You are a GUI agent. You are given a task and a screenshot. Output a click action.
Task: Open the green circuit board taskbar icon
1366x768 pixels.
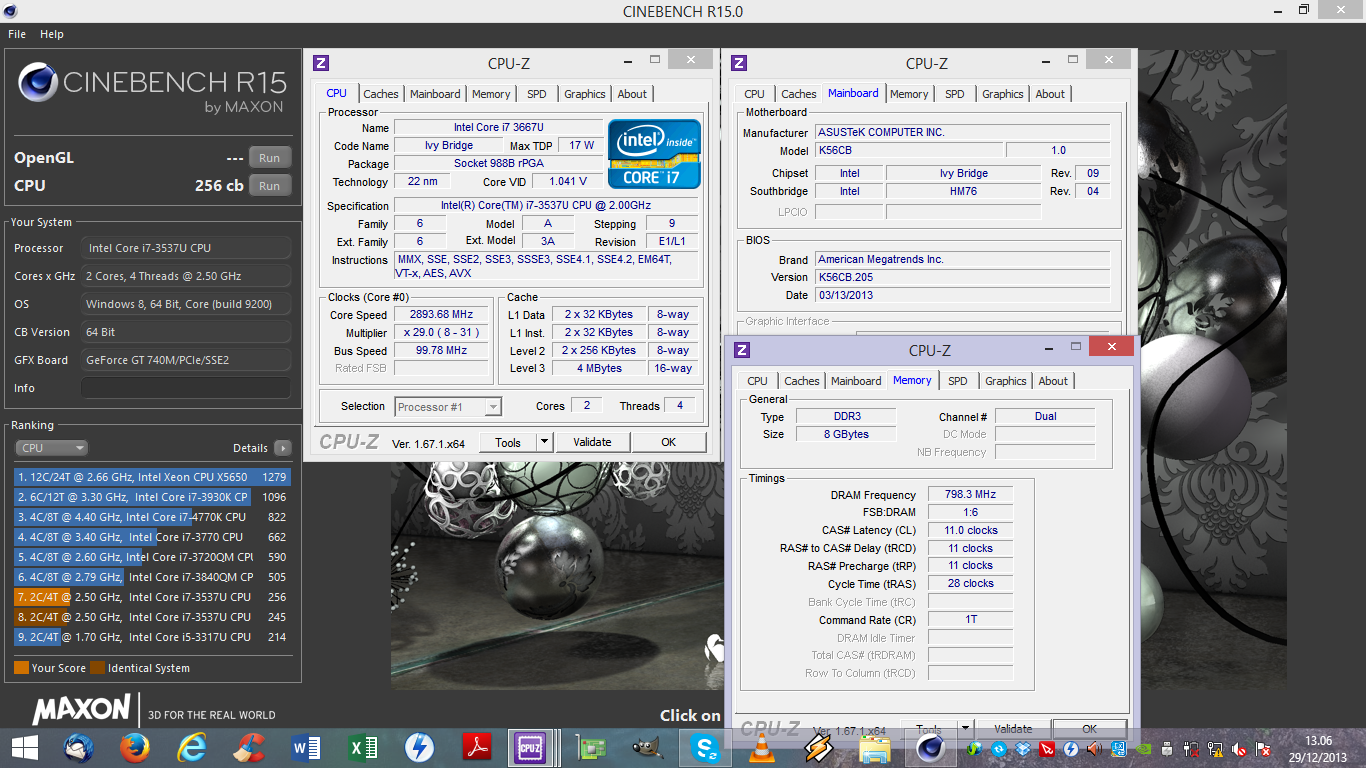point(593,747)
